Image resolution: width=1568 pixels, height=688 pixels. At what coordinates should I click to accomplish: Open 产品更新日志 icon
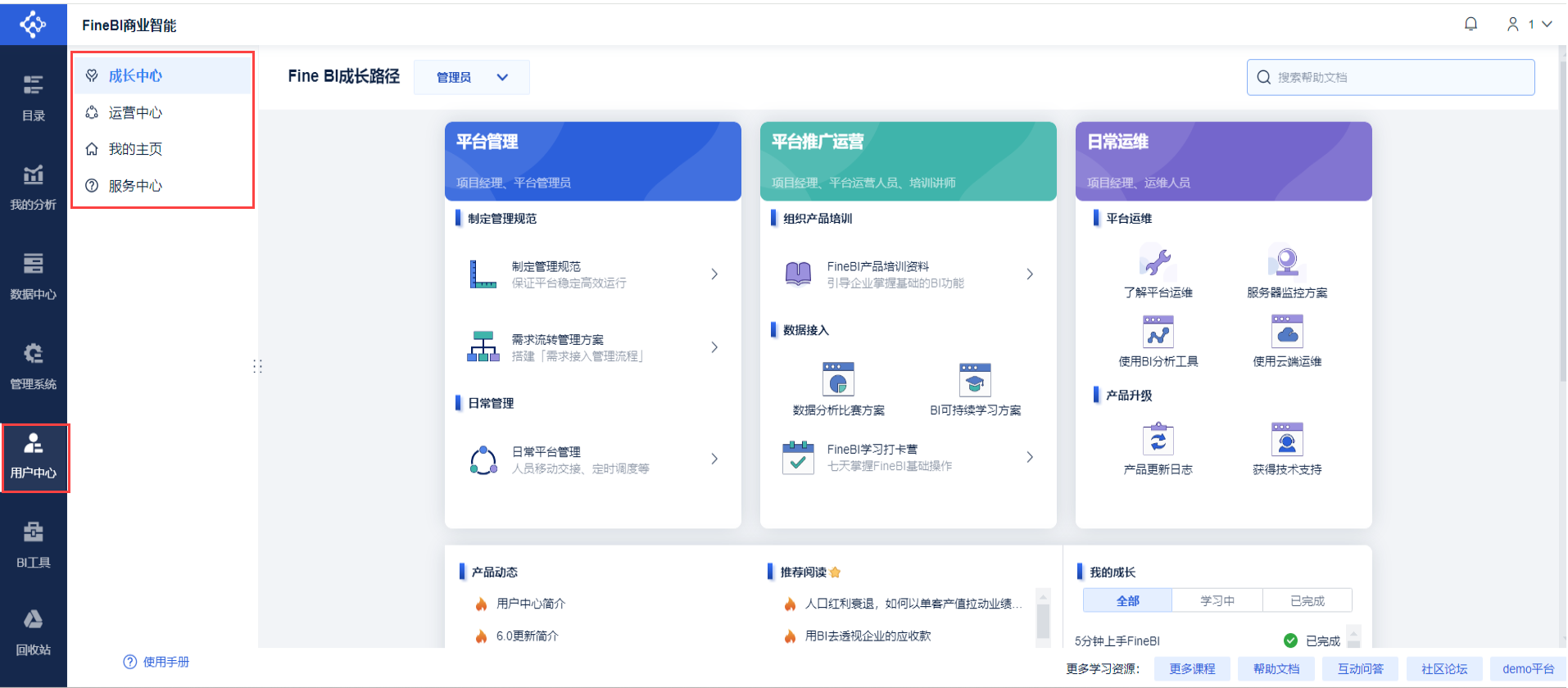pyautogui.click(x=1158, y=439)
